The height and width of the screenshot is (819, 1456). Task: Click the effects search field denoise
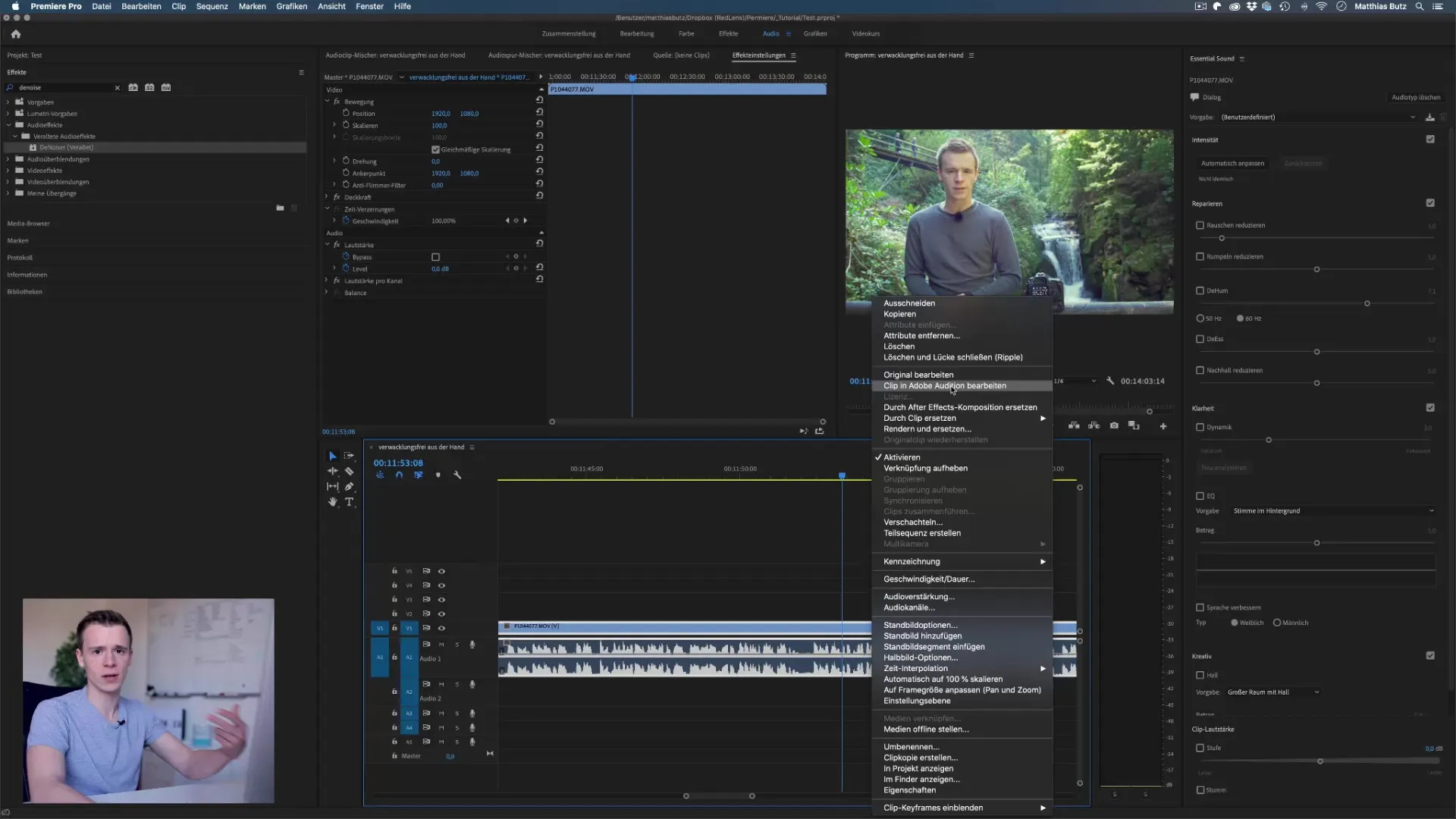pos(64,87)
